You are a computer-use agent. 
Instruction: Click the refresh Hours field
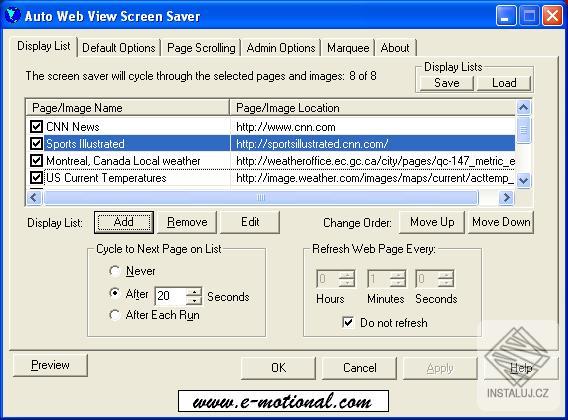point(327,279)
